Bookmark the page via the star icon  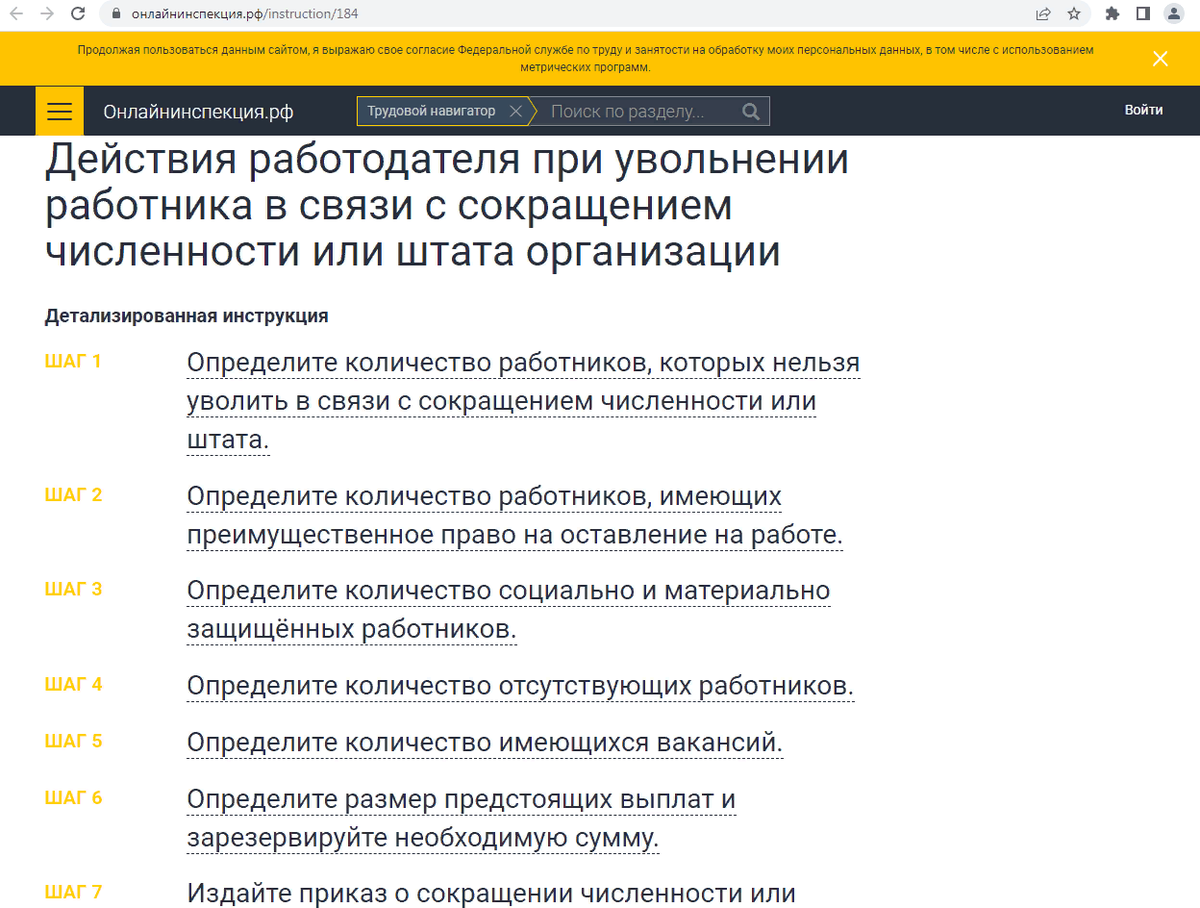point(1075,15)
